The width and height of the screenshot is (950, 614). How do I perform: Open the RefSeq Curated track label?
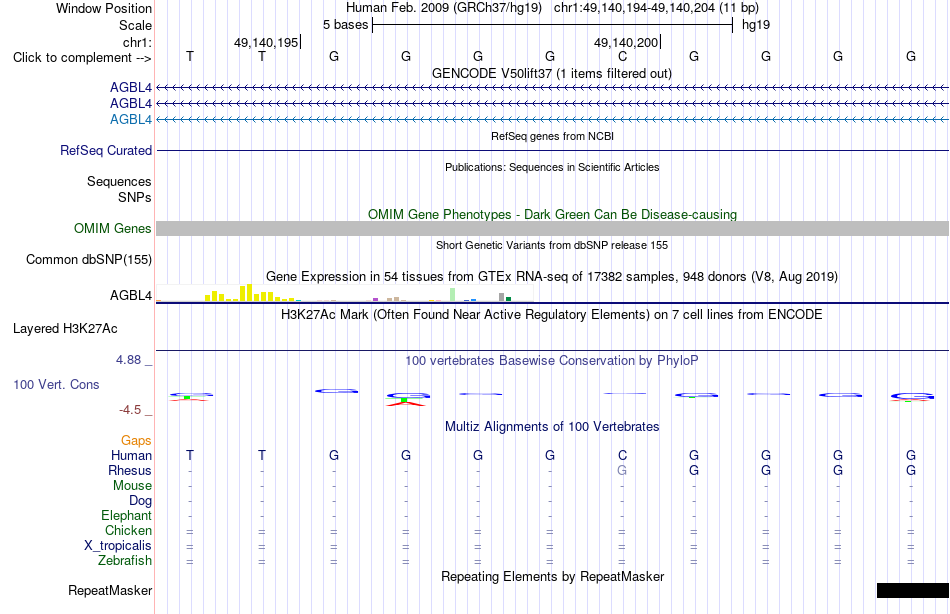pos(106,150)
